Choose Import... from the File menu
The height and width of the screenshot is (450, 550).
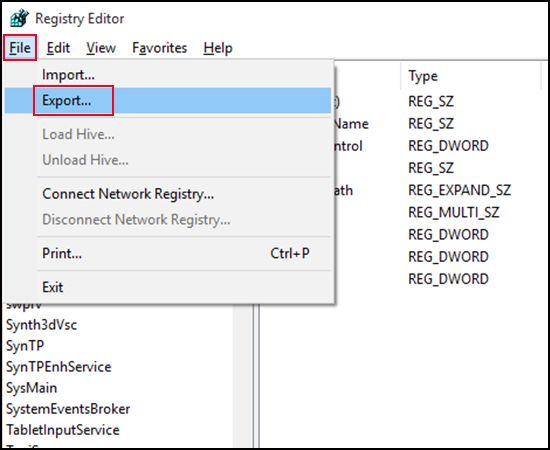pos(168,75)
